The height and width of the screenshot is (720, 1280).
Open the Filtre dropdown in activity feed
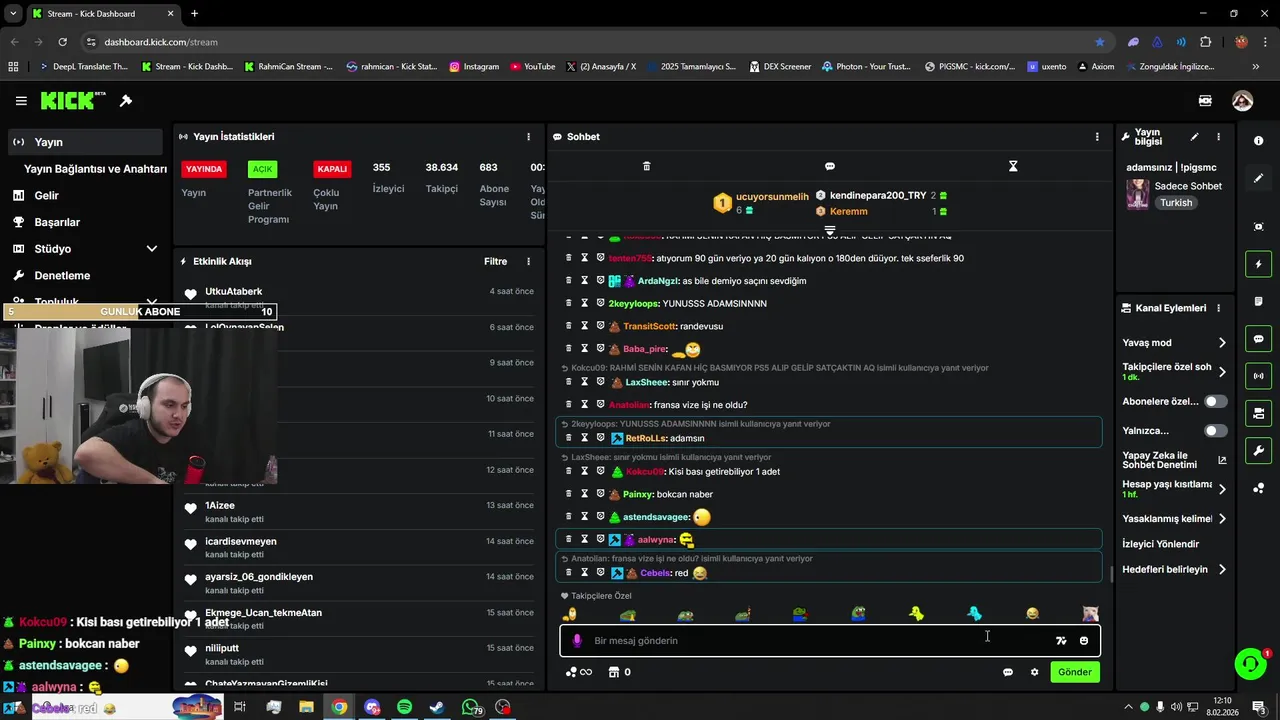496,262
